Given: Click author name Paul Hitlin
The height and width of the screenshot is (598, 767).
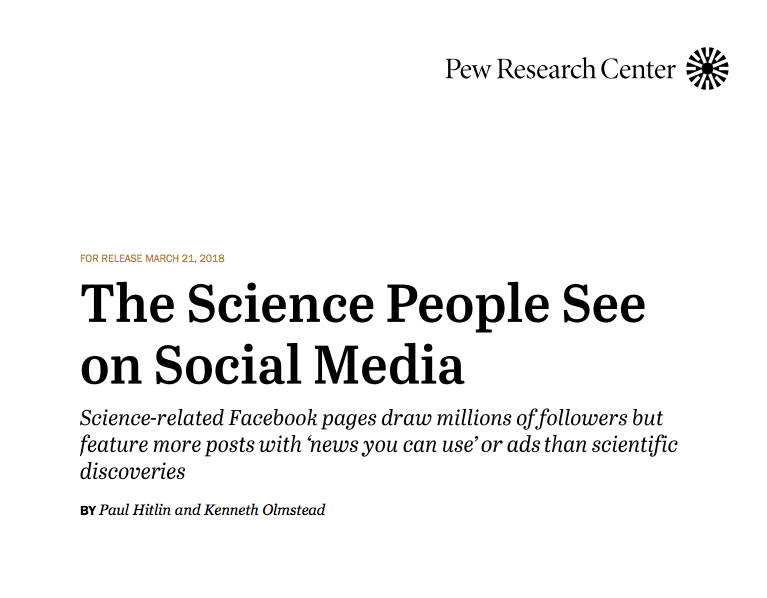Looking at the screenshot, I should [135, 509].
